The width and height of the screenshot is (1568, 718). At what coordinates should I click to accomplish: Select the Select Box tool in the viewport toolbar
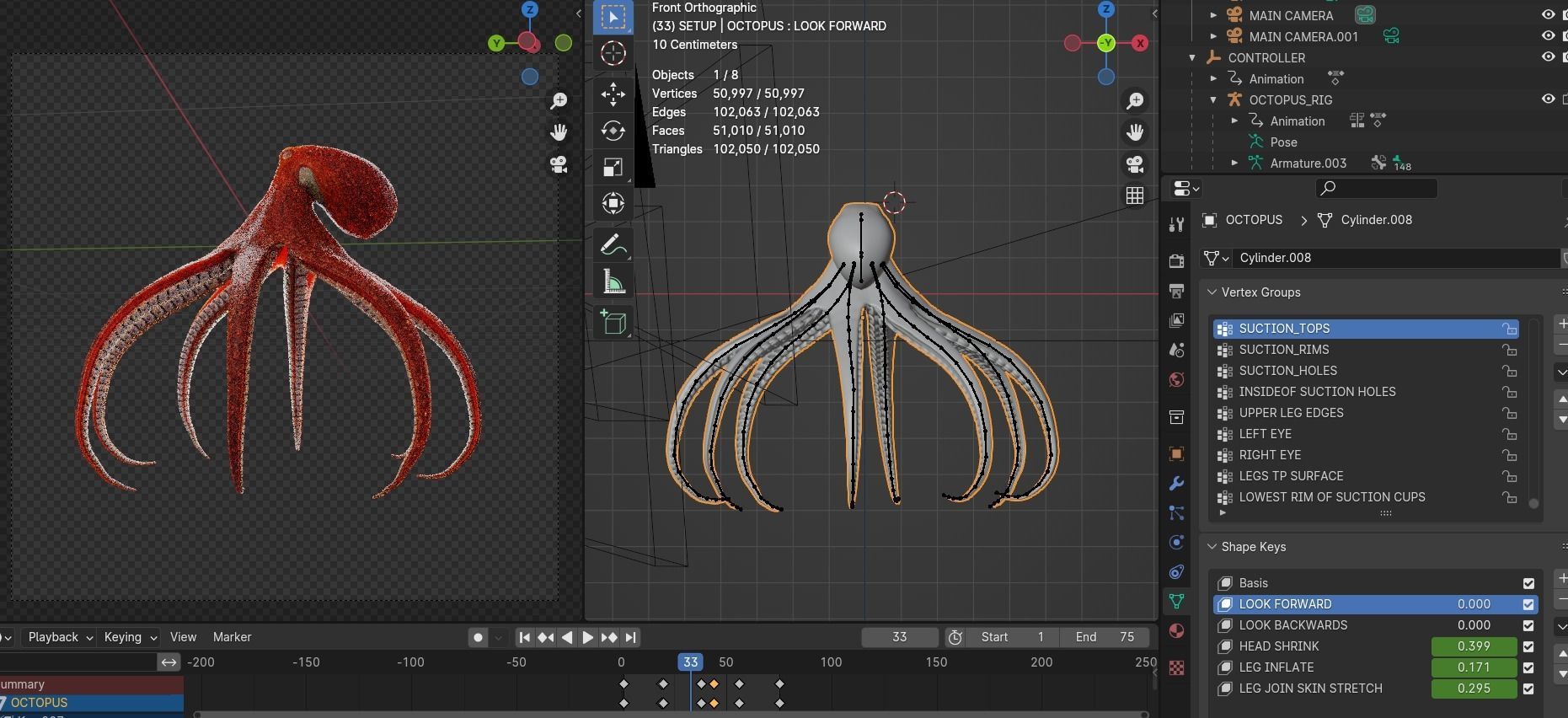(613, 17)
